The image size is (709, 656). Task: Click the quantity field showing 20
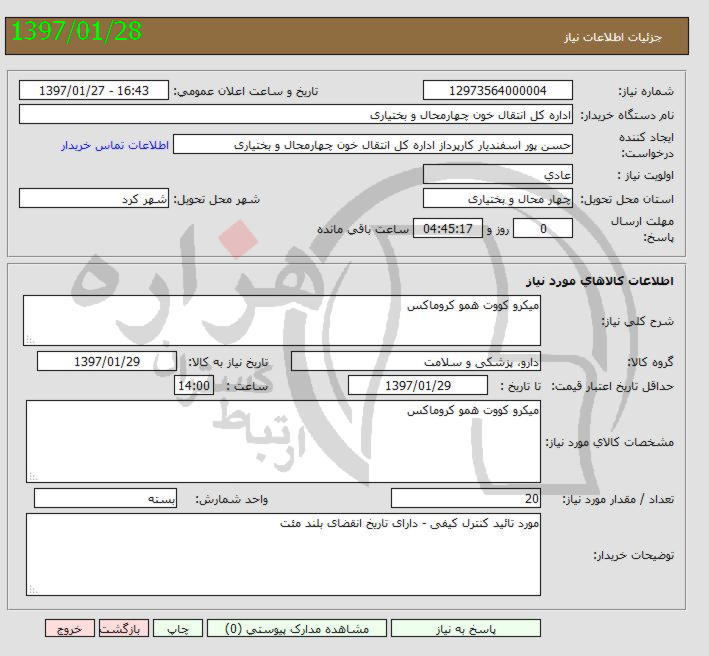click(466, 498)
